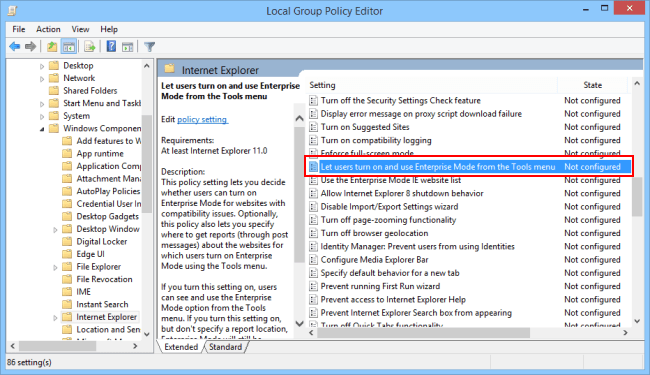The width and height of the screenshot is (650, 375).
Task: Switch to the Extended tab
Action: [x=181, y=347]
